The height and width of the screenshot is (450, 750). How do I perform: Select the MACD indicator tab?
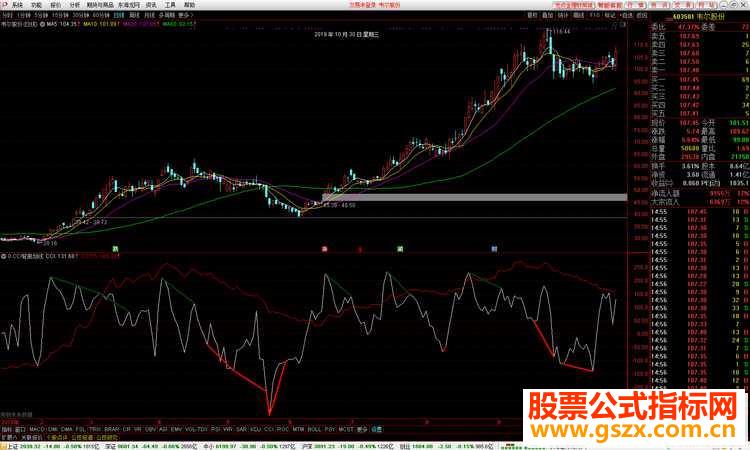click(37, 429)
